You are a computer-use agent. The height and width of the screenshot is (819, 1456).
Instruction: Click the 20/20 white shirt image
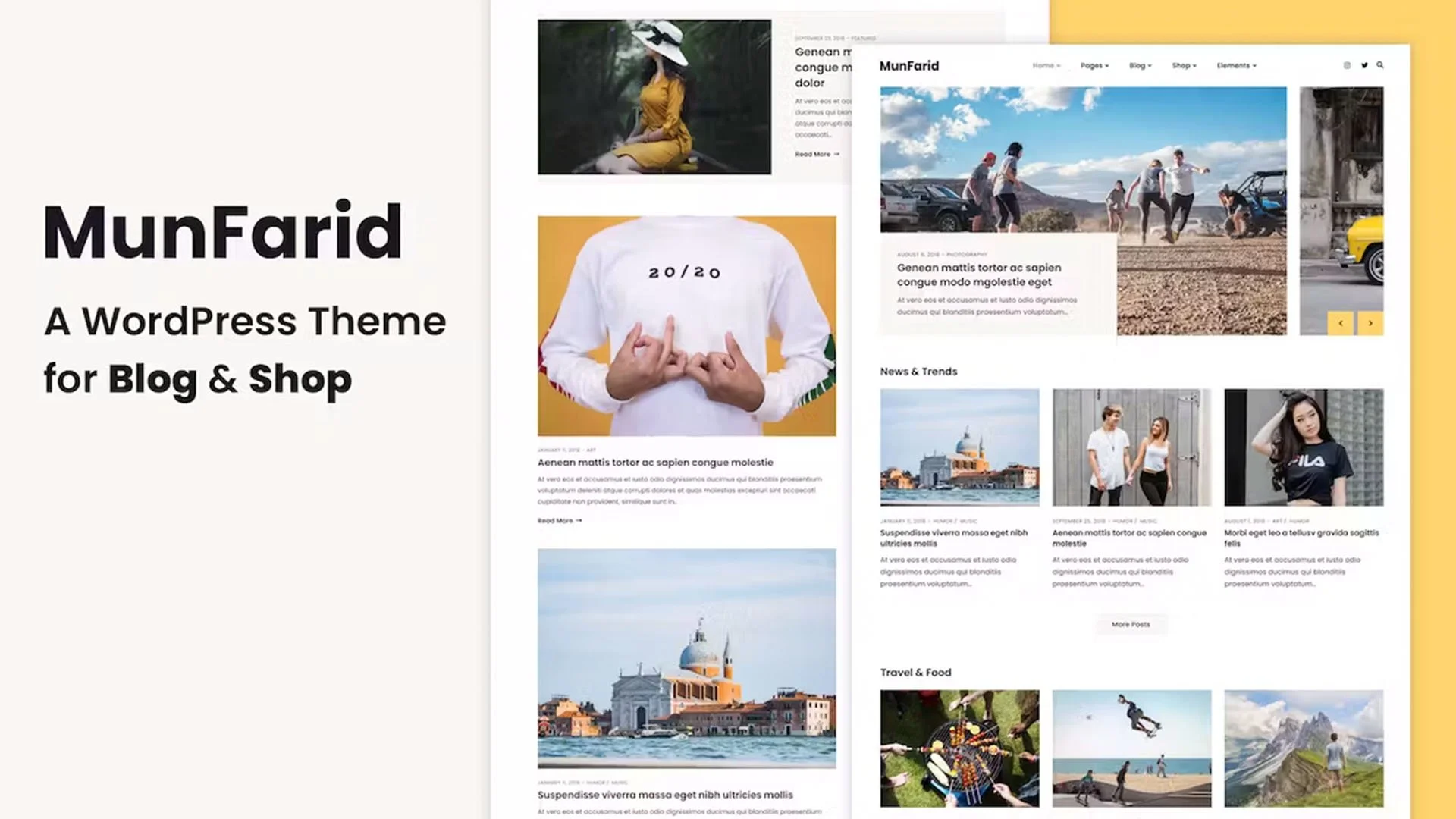686,326
